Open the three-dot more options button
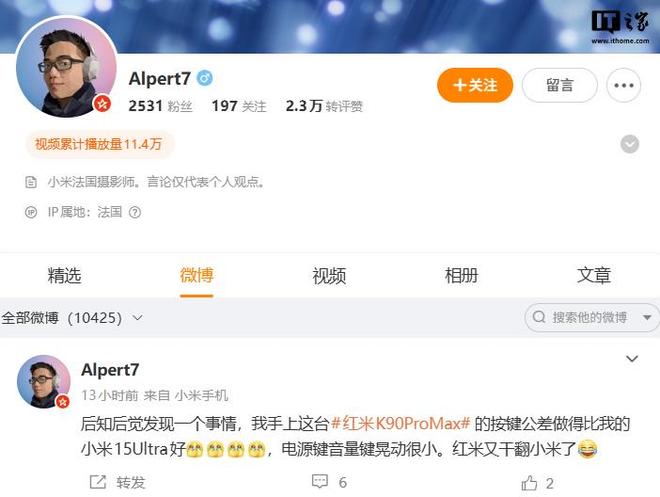The image size is (660, 497). click(623, 85)
